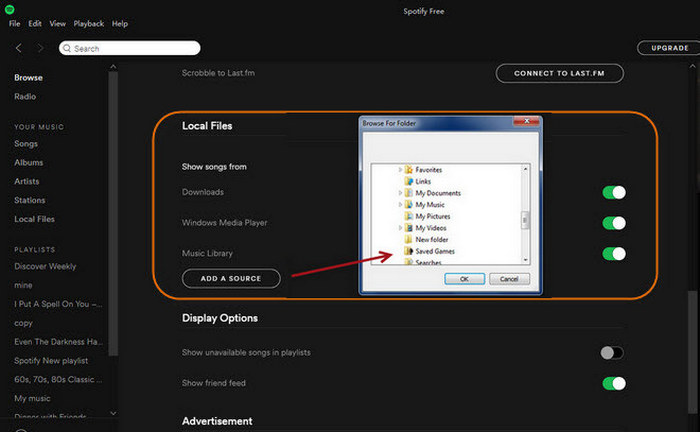
Task: Confirm folder selection with OK
Action: click(x=464, y=279)
